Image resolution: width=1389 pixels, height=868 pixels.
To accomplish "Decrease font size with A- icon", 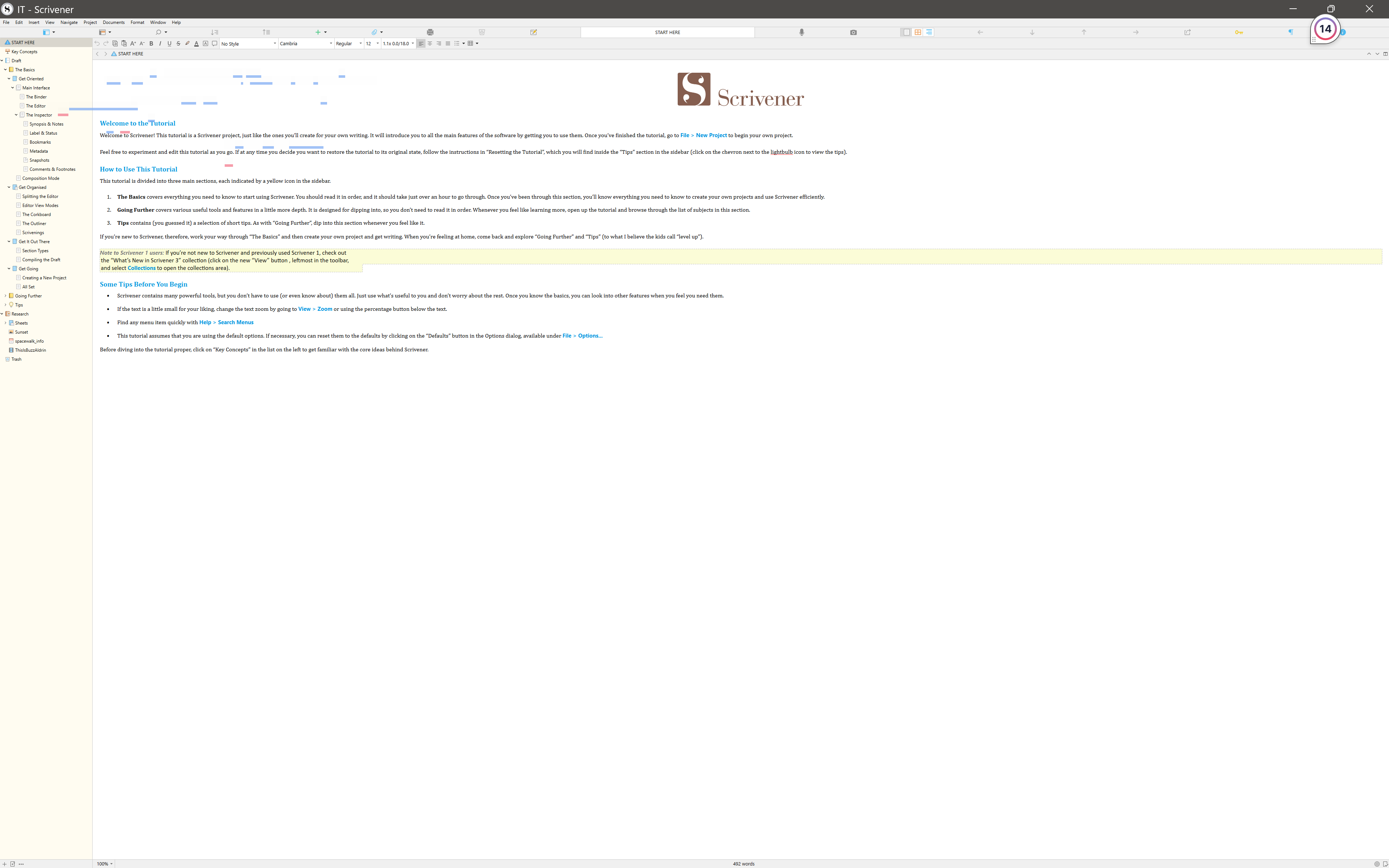I will (142, 44).
